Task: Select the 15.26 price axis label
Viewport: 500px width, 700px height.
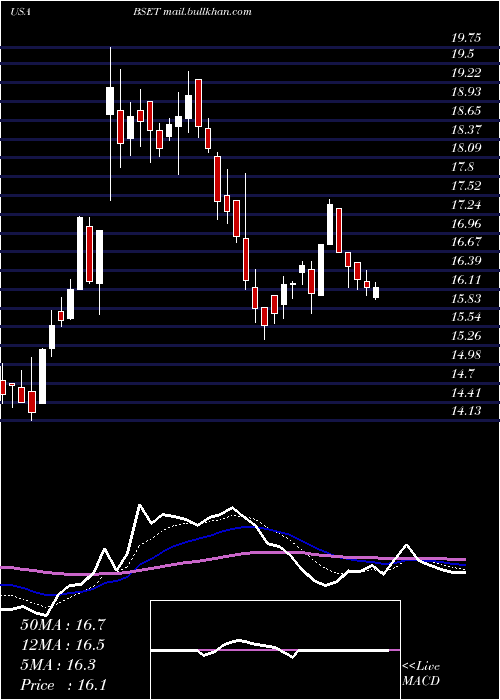Action: (x=466, y=336)
